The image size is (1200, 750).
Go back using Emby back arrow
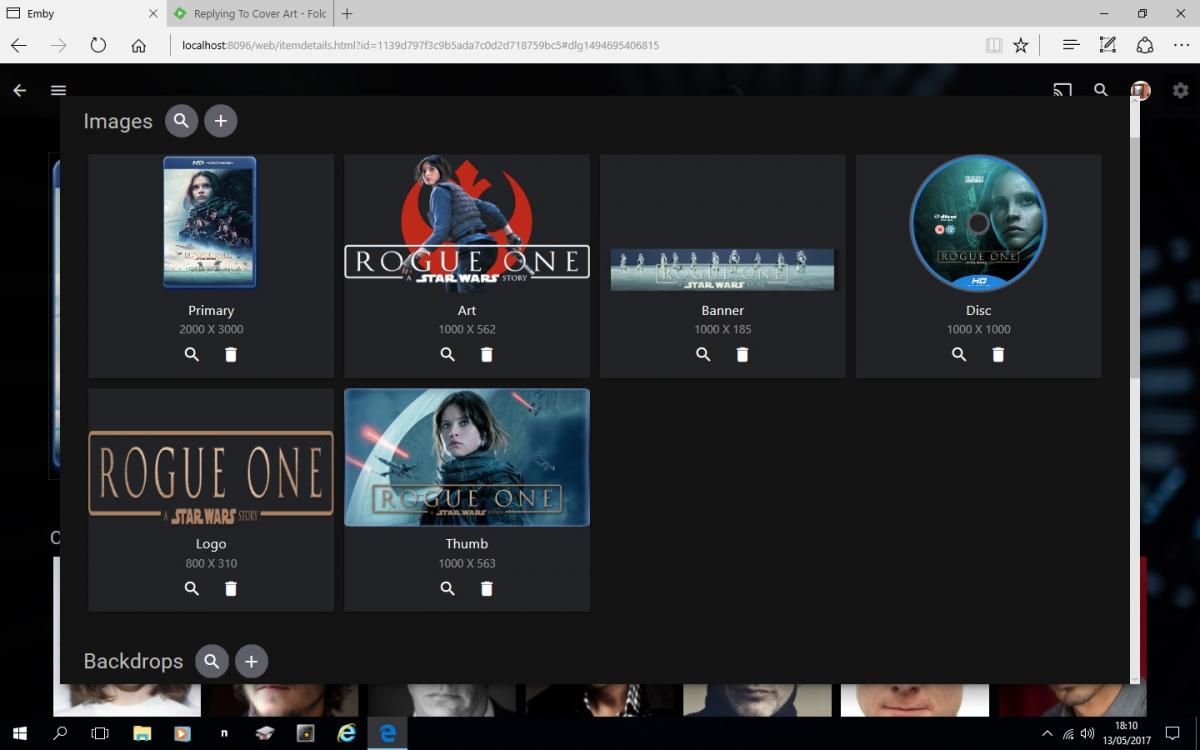tap(20, 90)
